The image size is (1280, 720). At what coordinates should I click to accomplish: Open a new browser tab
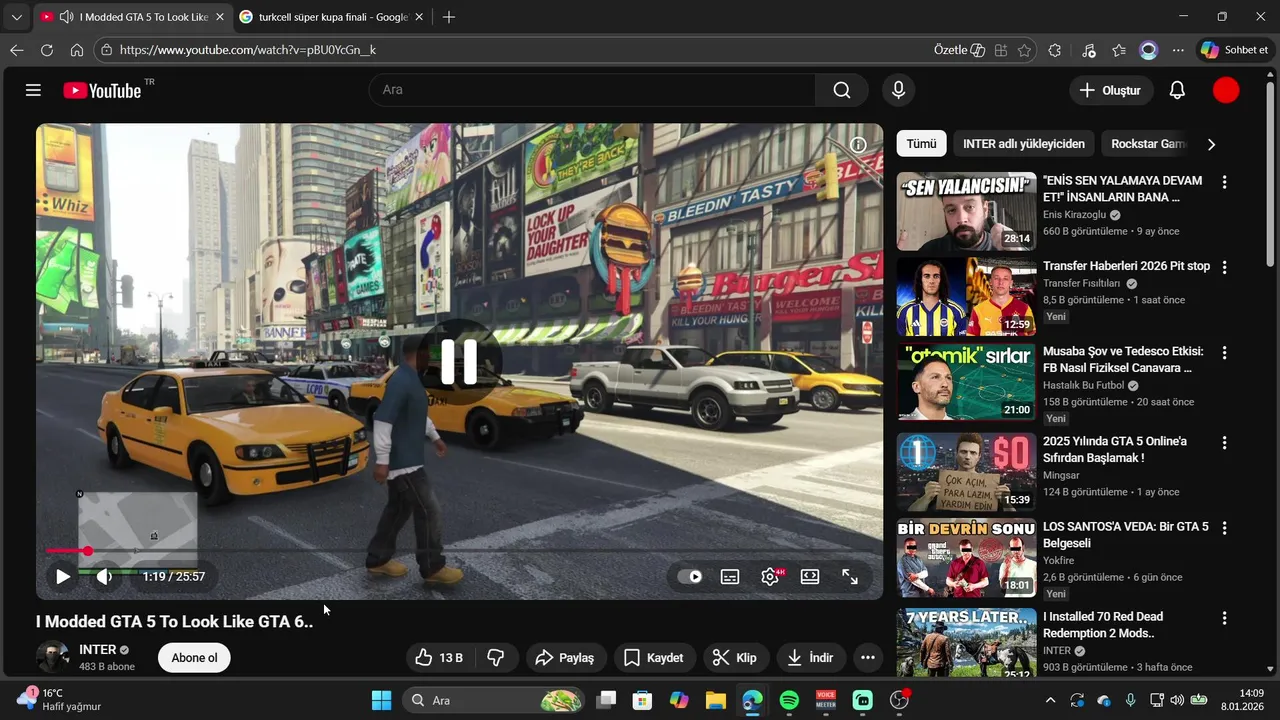click(x=449, y=17)
